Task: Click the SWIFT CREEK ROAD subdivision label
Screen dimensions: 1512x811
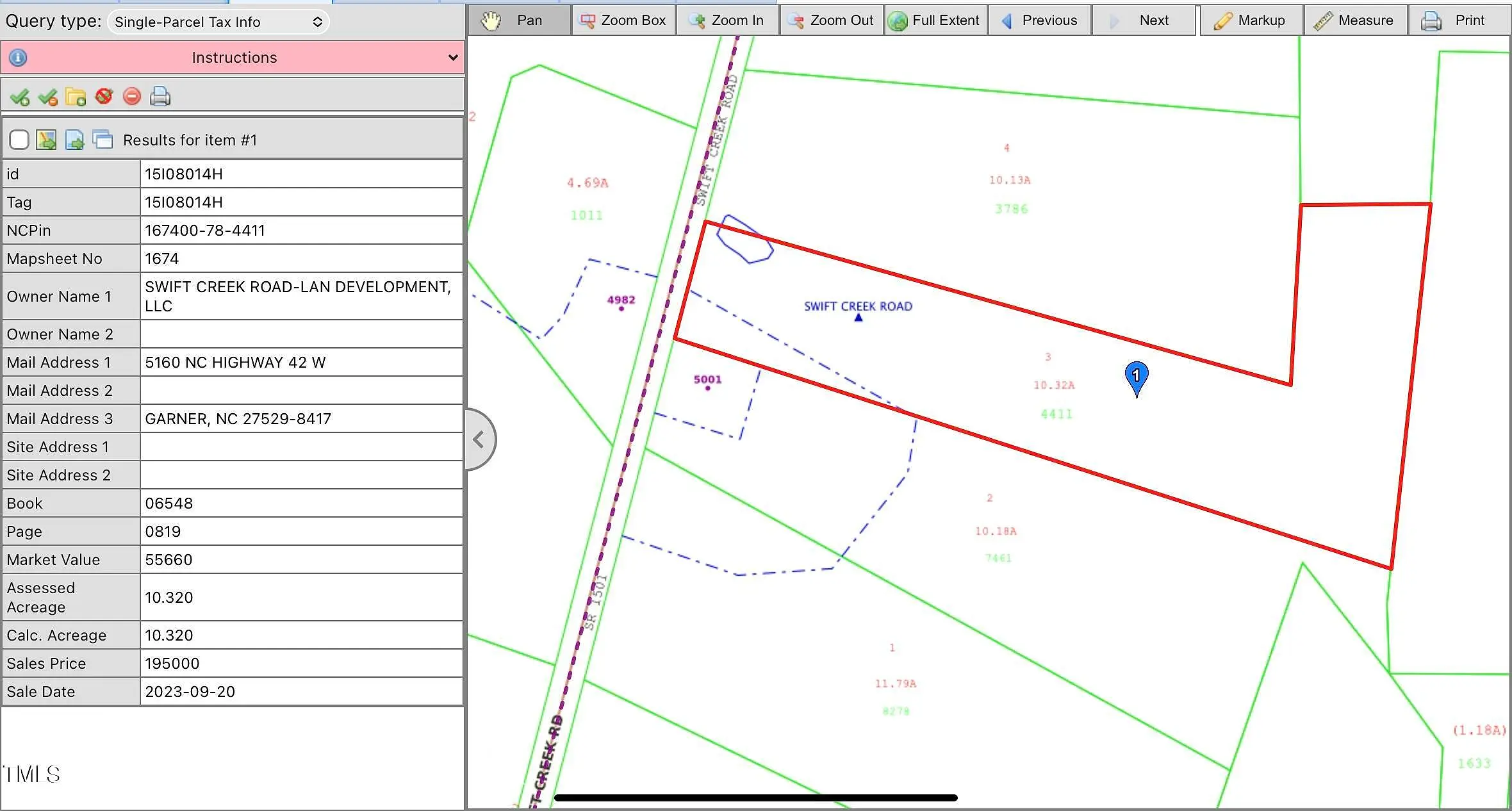Action: click(858, 306)
